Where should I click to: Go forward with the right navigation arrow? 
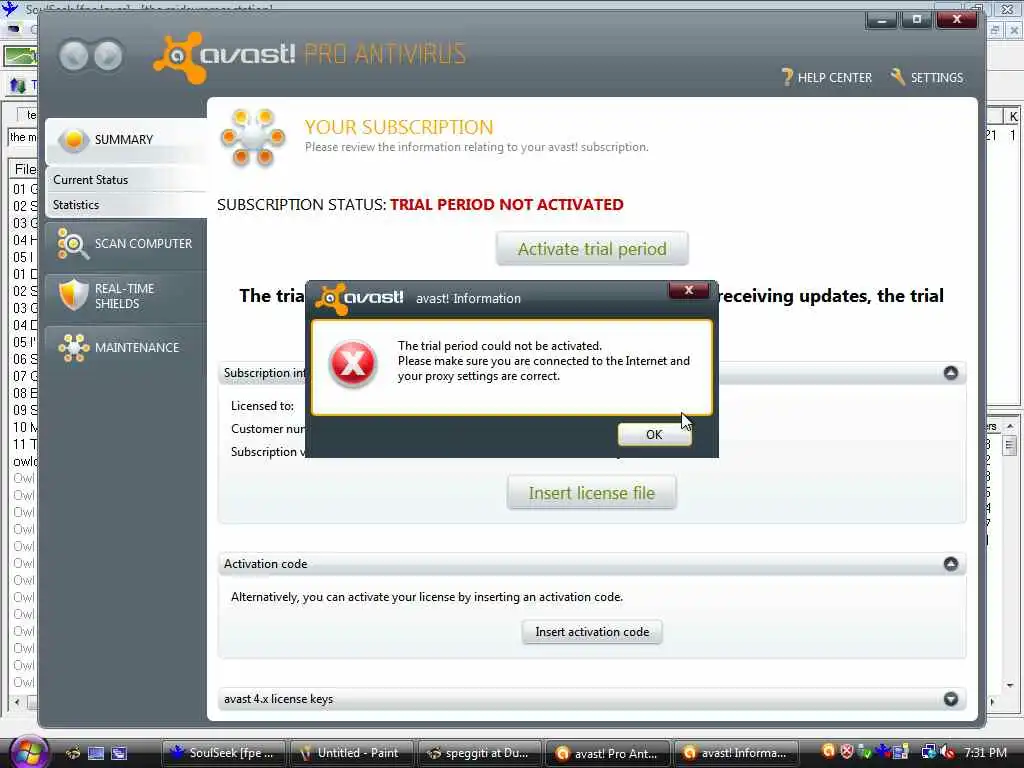tap(108, 56)
